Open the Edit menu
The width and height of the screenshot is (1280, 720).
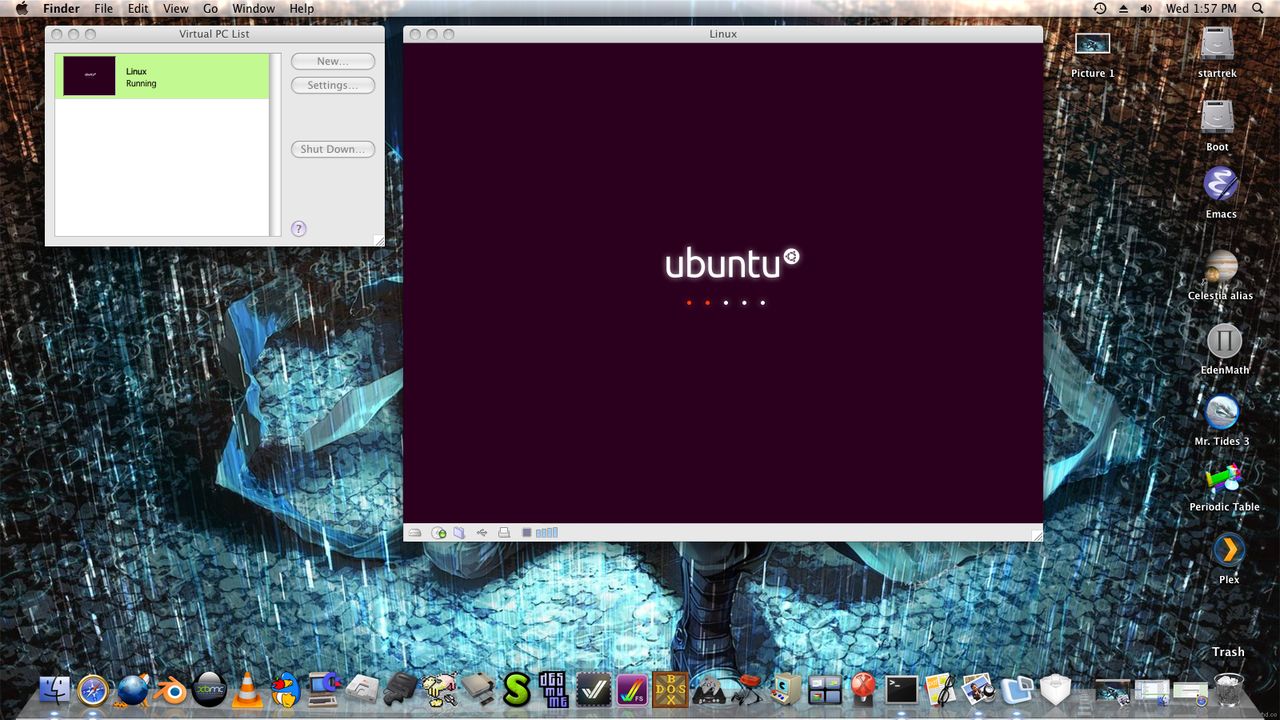click(x=138, y=8)
